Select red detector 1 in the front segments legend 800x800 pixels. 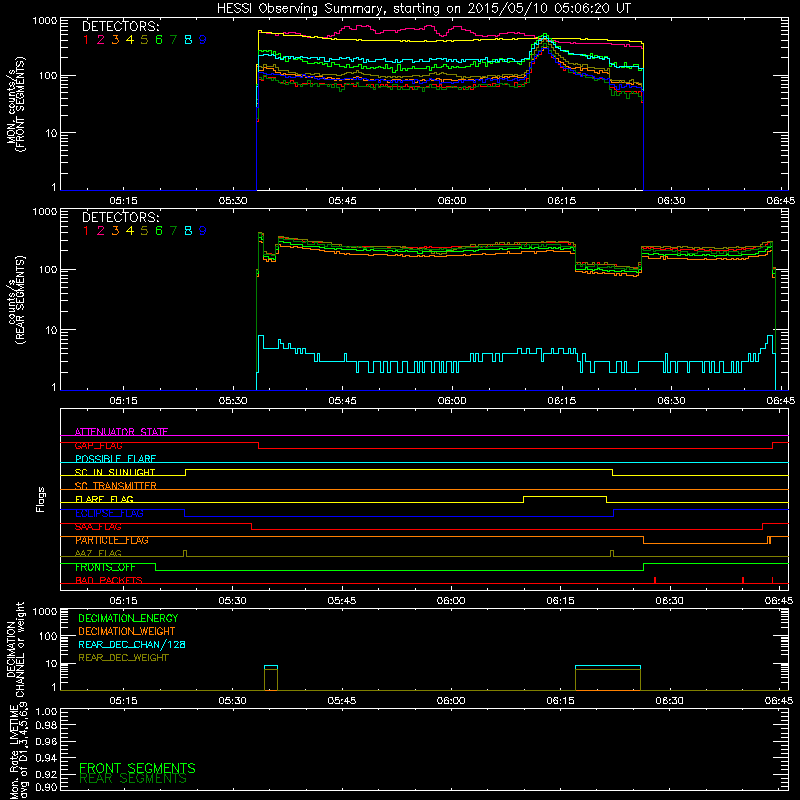(86, 39)
